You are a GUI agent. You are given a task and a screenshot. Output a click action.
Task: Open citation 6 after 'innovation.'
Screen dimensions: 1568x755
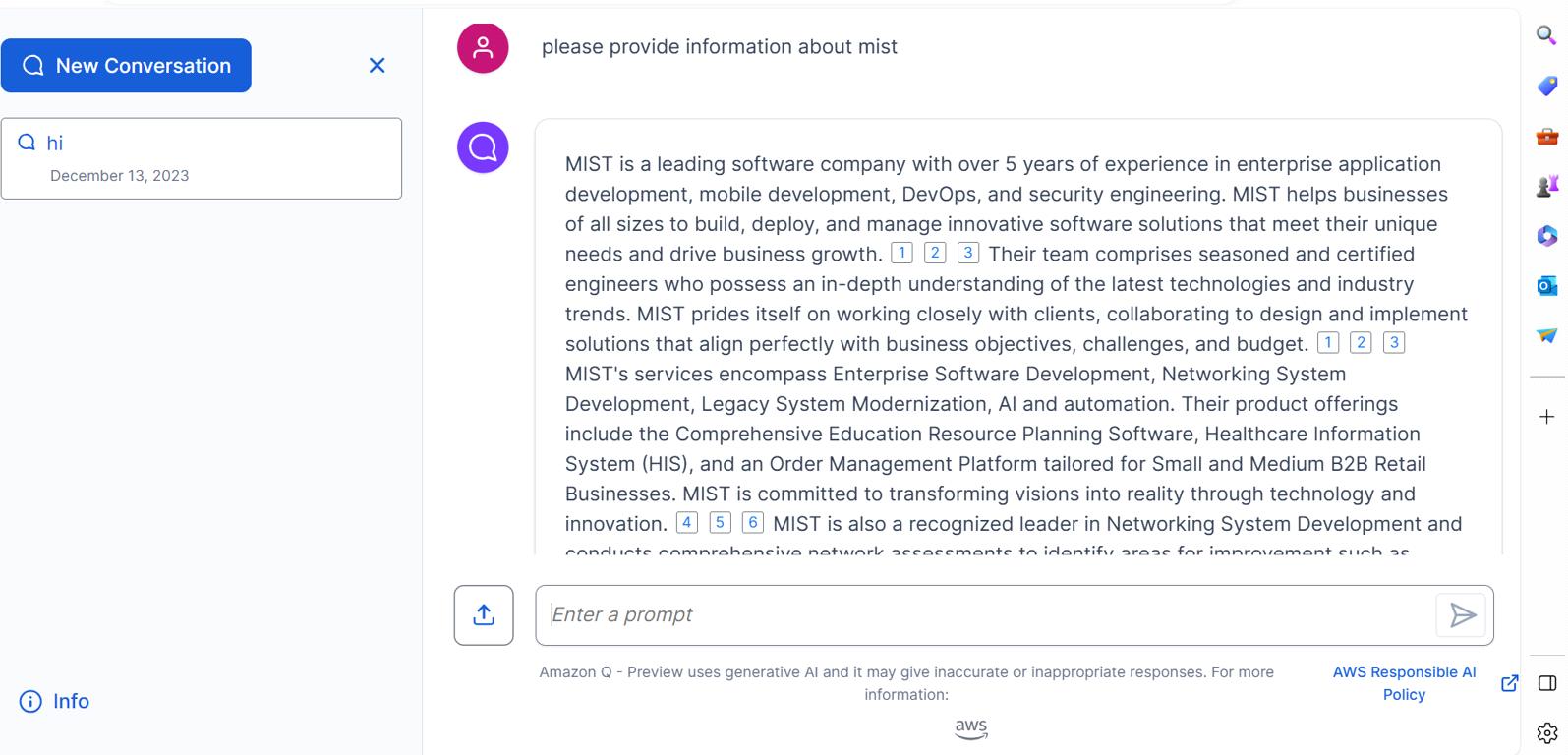pyautogui.click(x=752, y=522)
